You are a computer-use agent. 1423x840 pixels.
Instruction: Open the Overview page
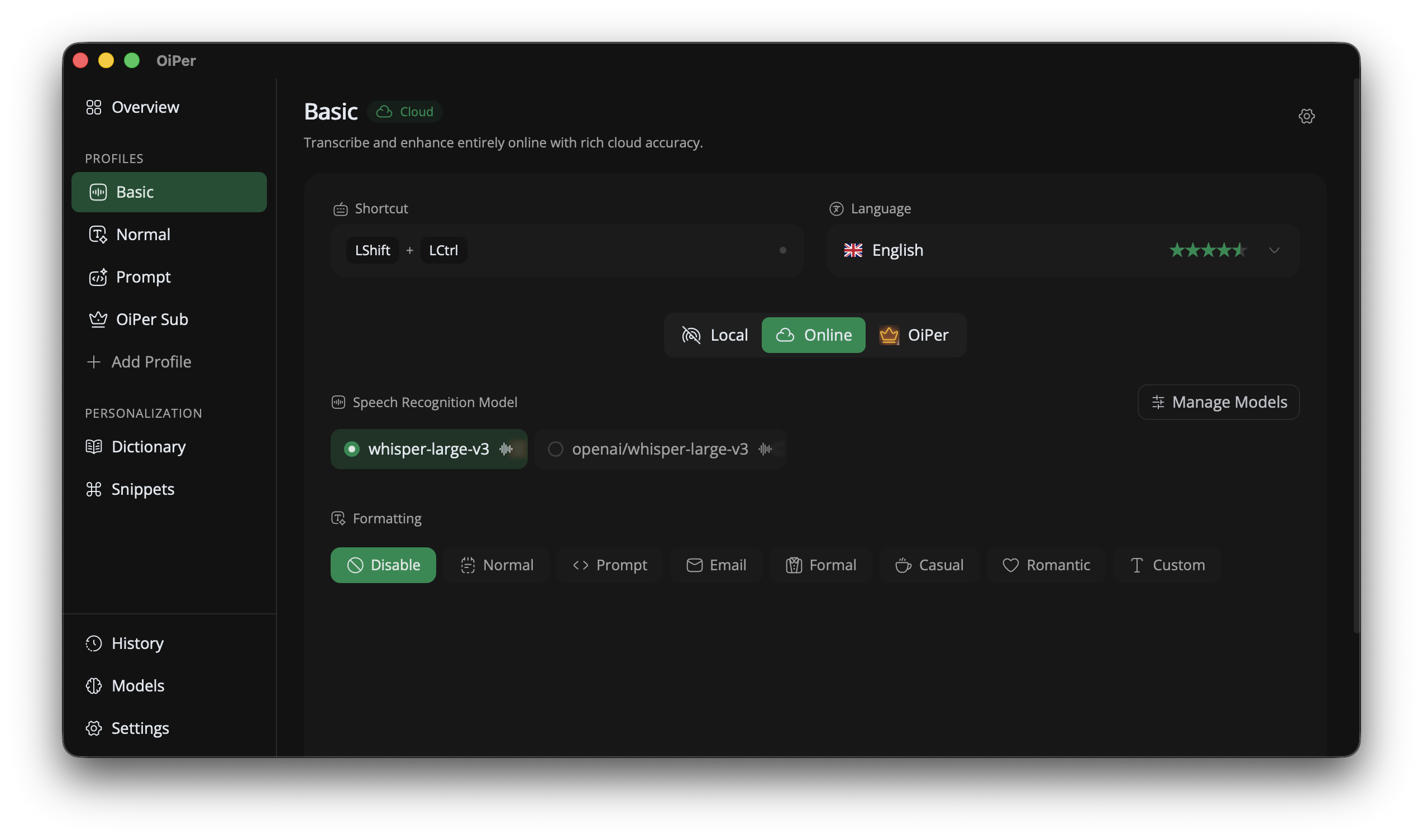169,107
